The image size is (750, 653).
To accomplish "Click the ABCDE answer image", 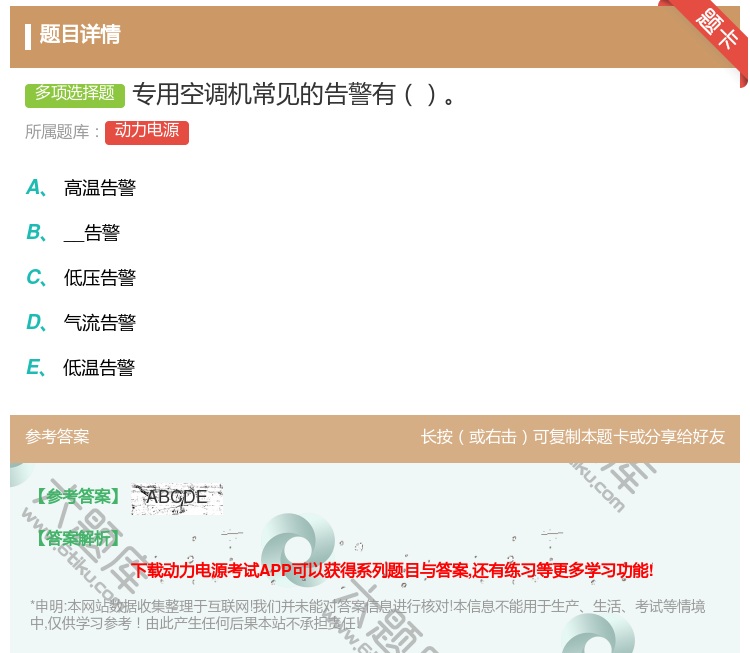I will pos(177,498).
